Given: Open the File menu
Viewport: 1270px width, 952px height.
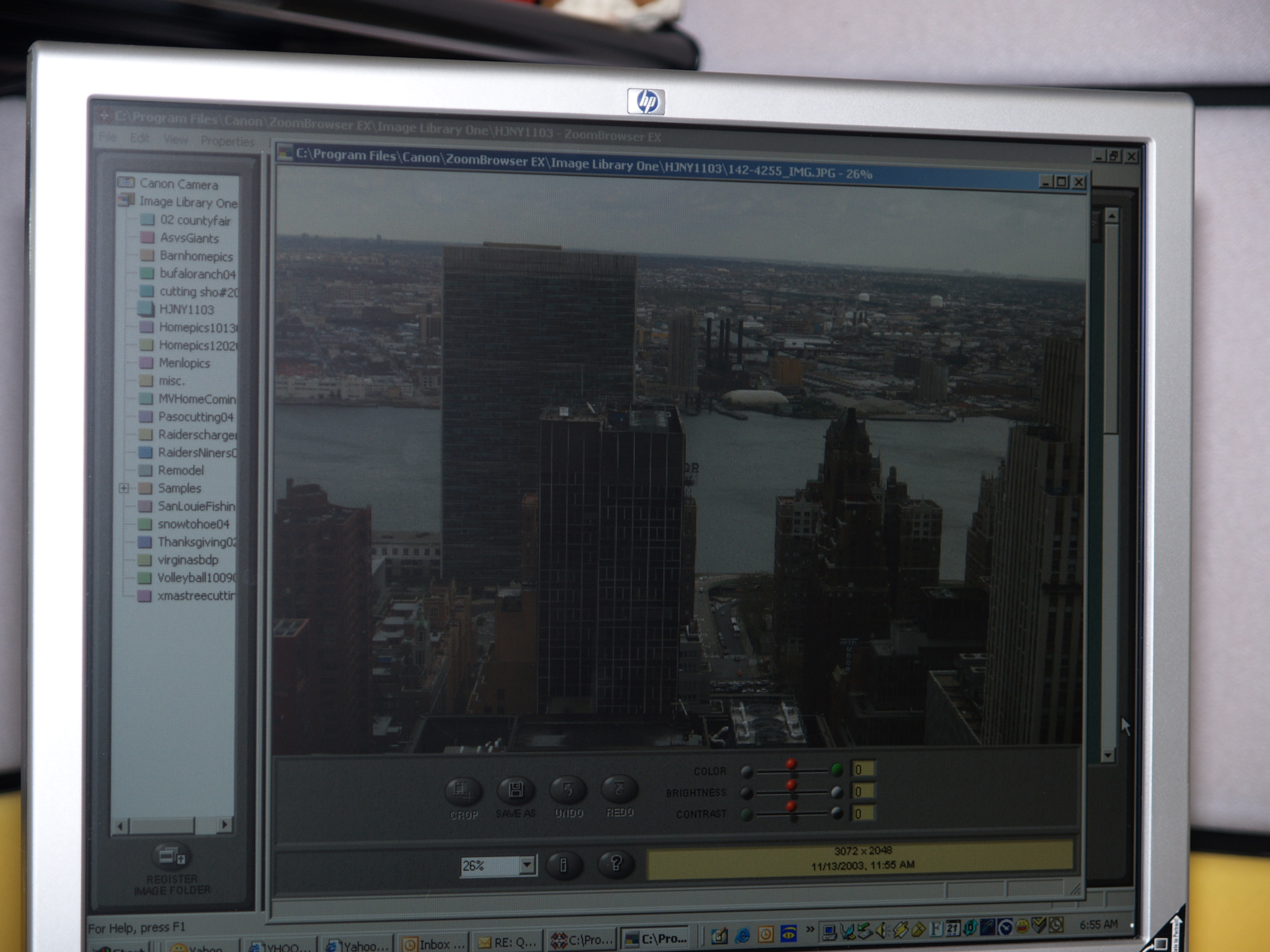Looking at the screenshot, I should 107,138.
